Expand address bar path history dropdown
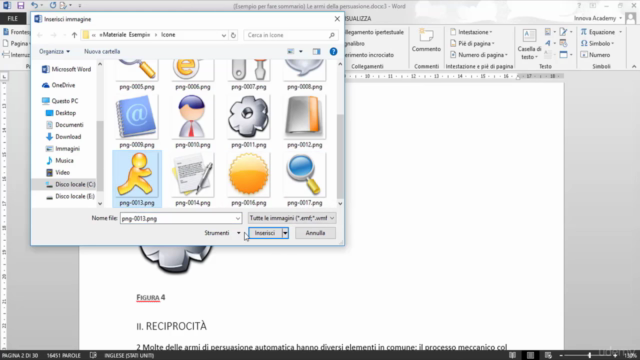 224,35
